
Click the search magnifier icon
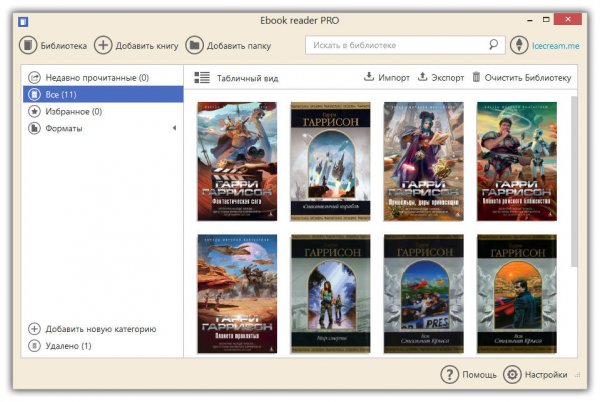(494, 45)
